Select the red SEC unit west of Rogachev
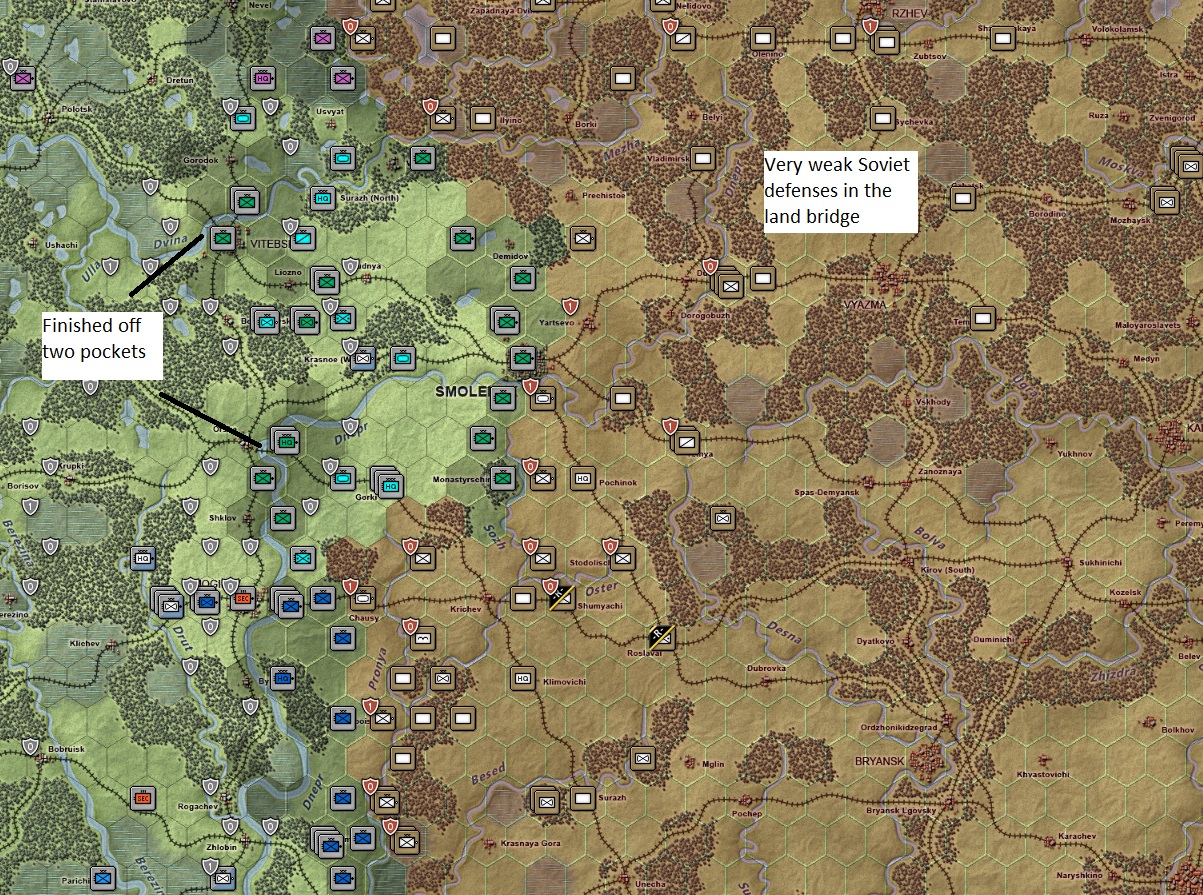Screen dimensions: 1203x895 coord(143,798)
